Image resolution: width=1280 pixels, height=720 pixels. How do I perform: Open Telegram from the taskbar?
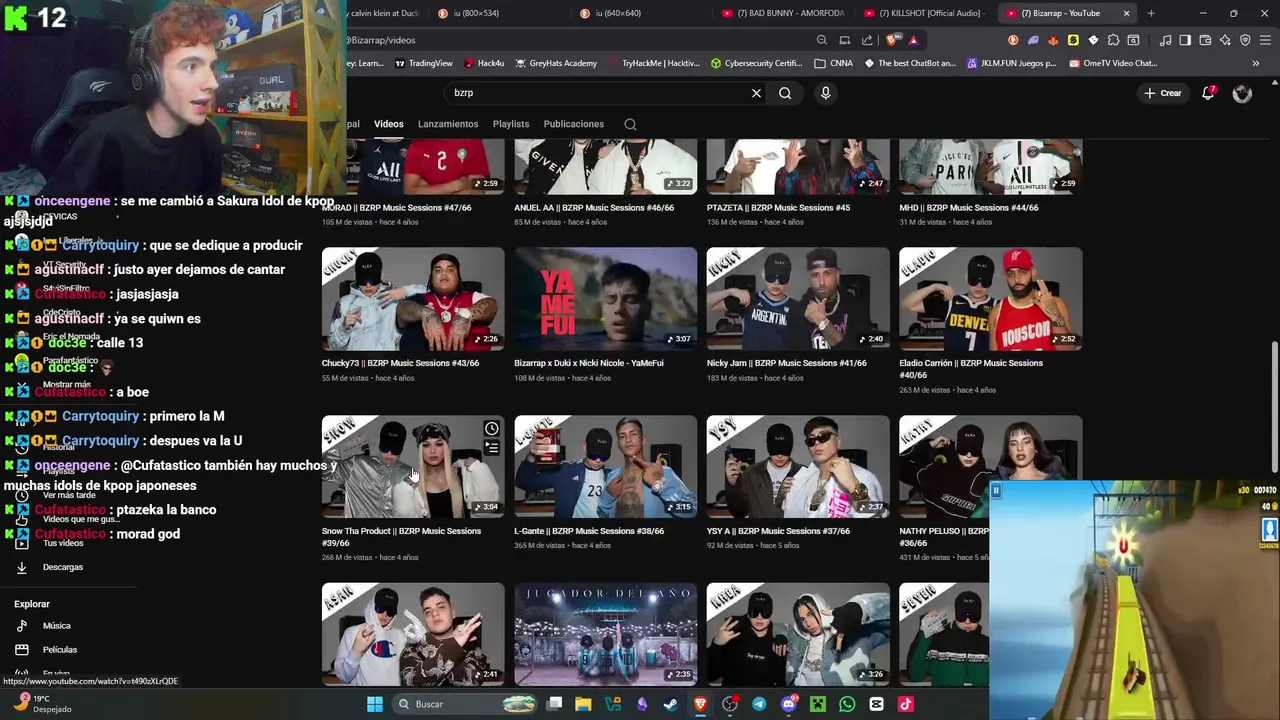pyautogui.click(x=759, y=704)
